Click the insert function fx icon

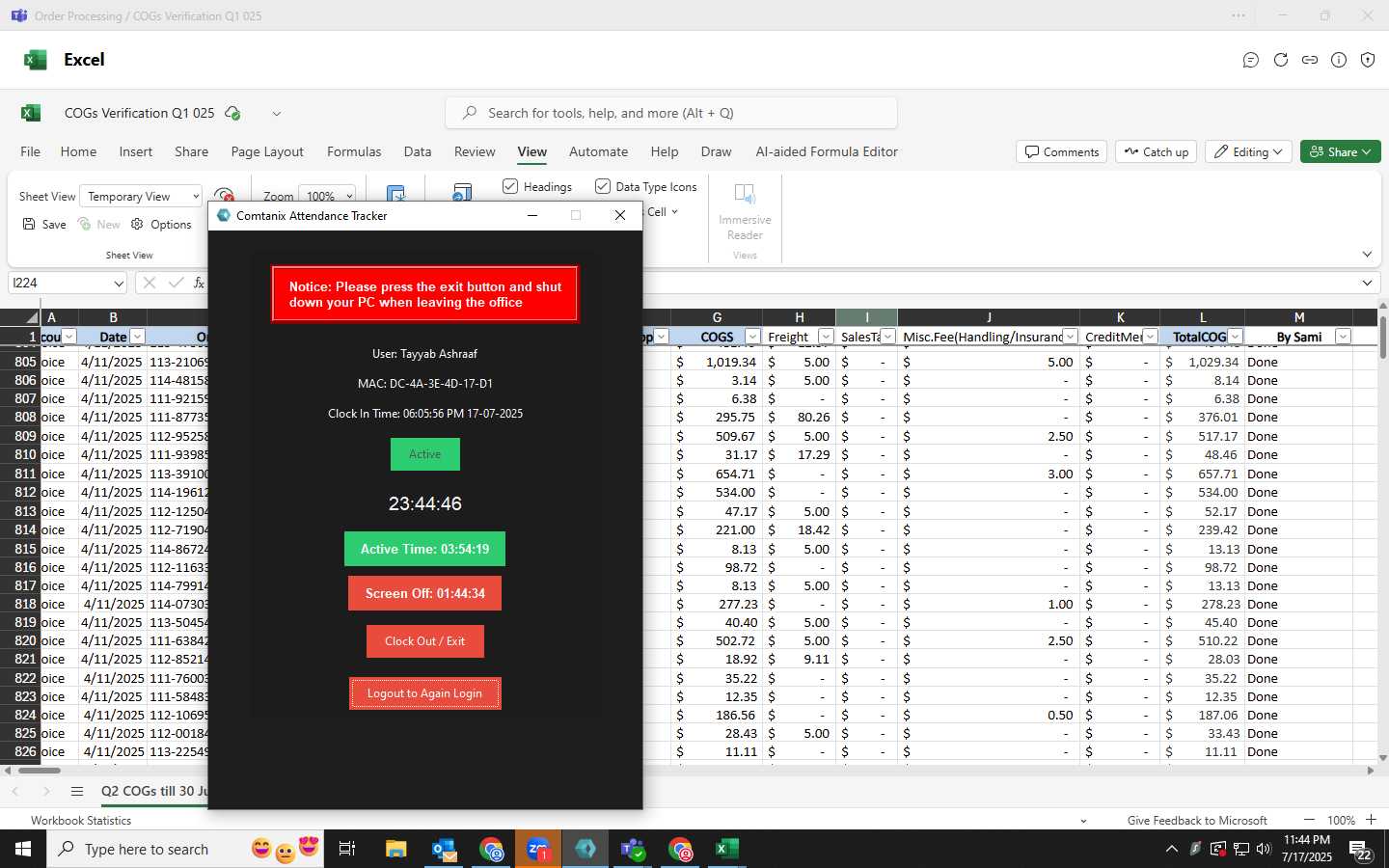point(199,283)
